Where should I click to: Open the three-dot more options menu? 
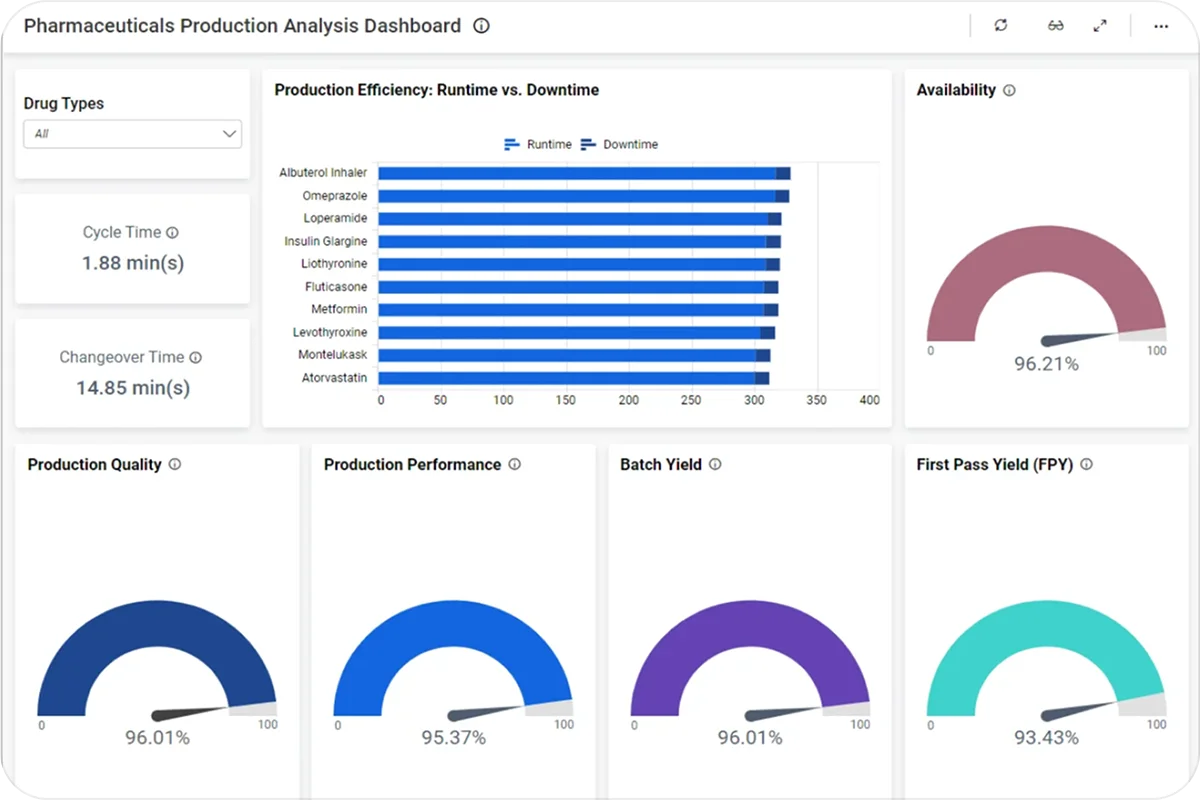(1161, 26)
